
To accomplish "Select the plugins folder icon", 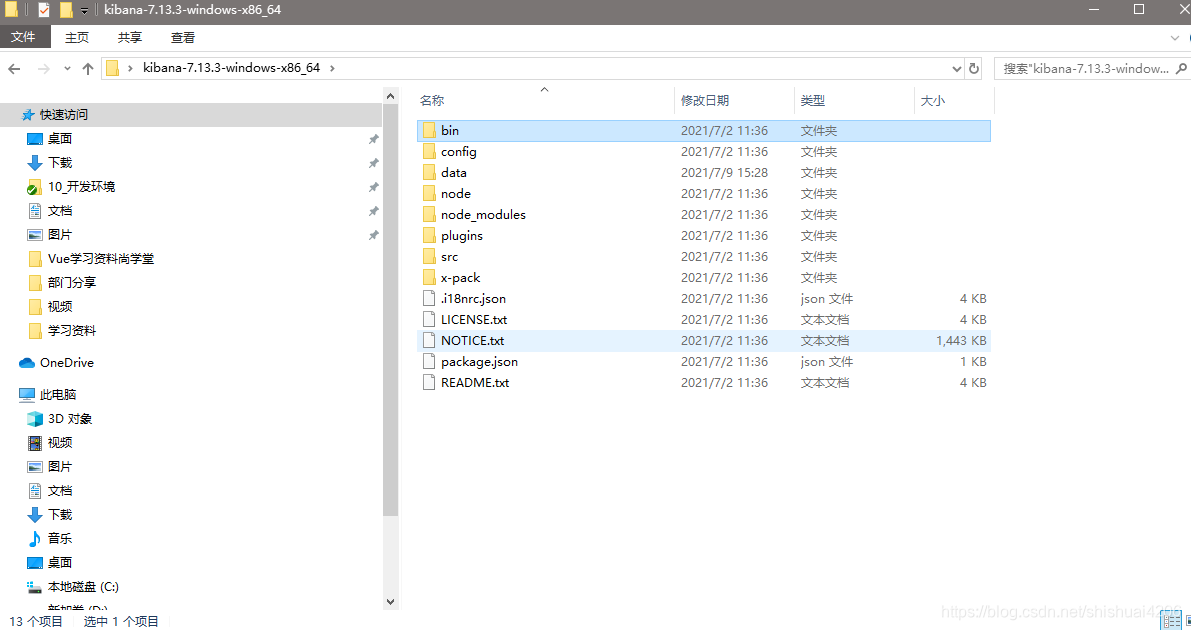I will click(x=429, y=236).
